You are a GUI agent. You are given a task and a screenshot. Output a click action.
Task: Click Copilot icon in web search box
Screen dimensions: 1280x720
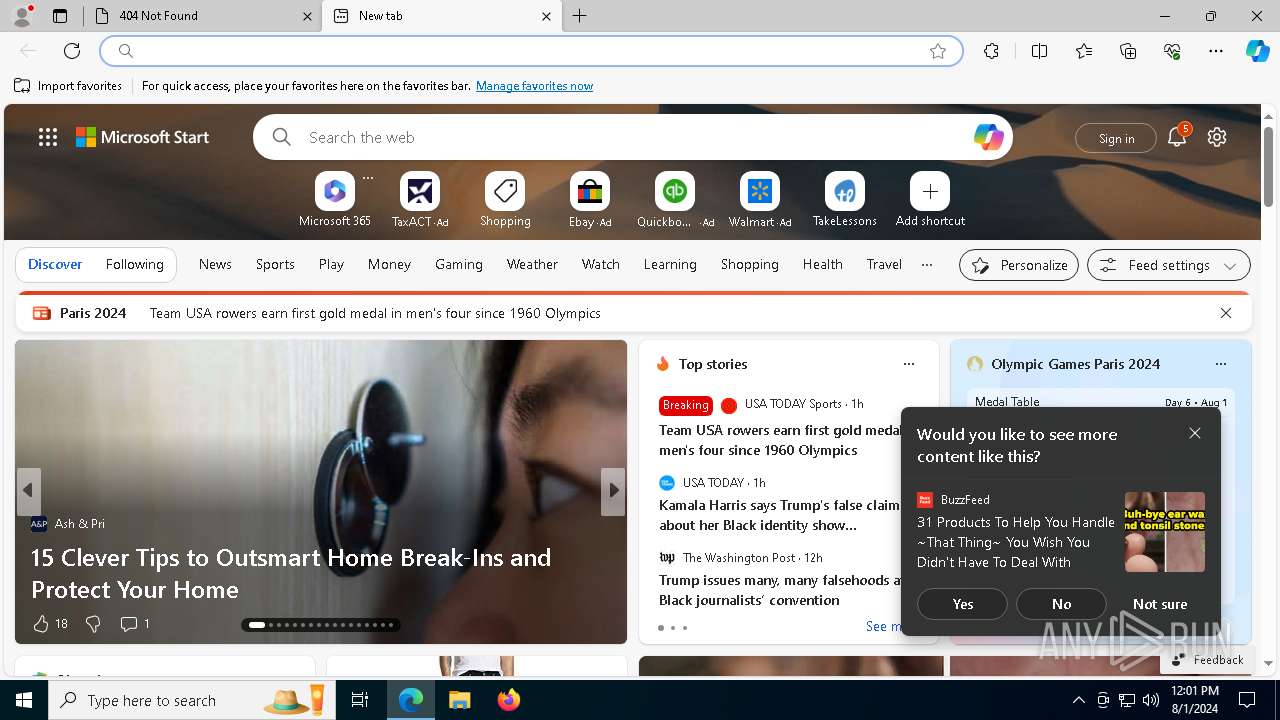[988, 137]
